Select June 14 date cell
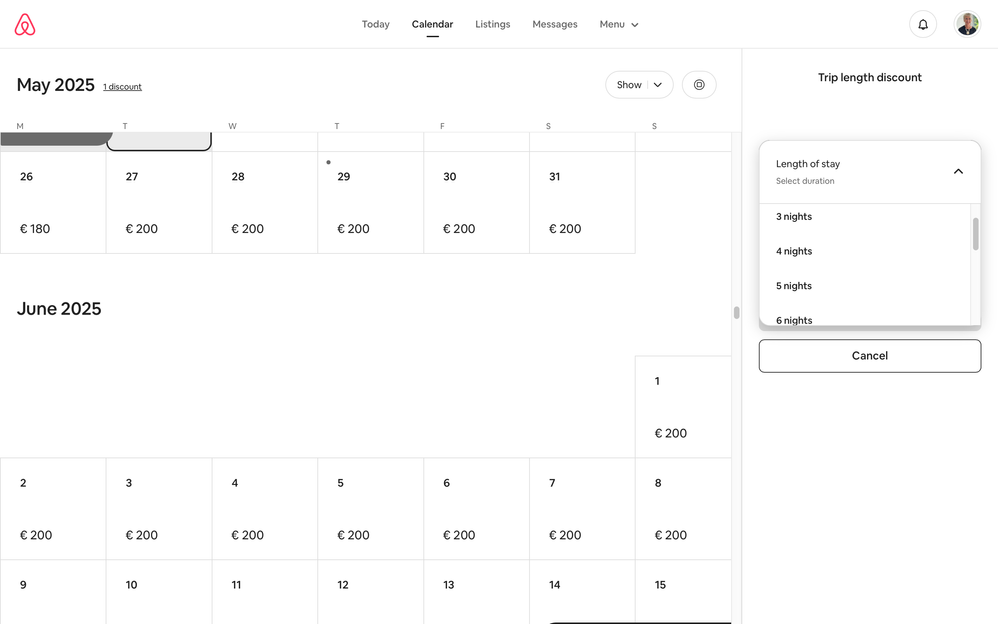Viewport: 998px width, 624px height. coord(582,592)
